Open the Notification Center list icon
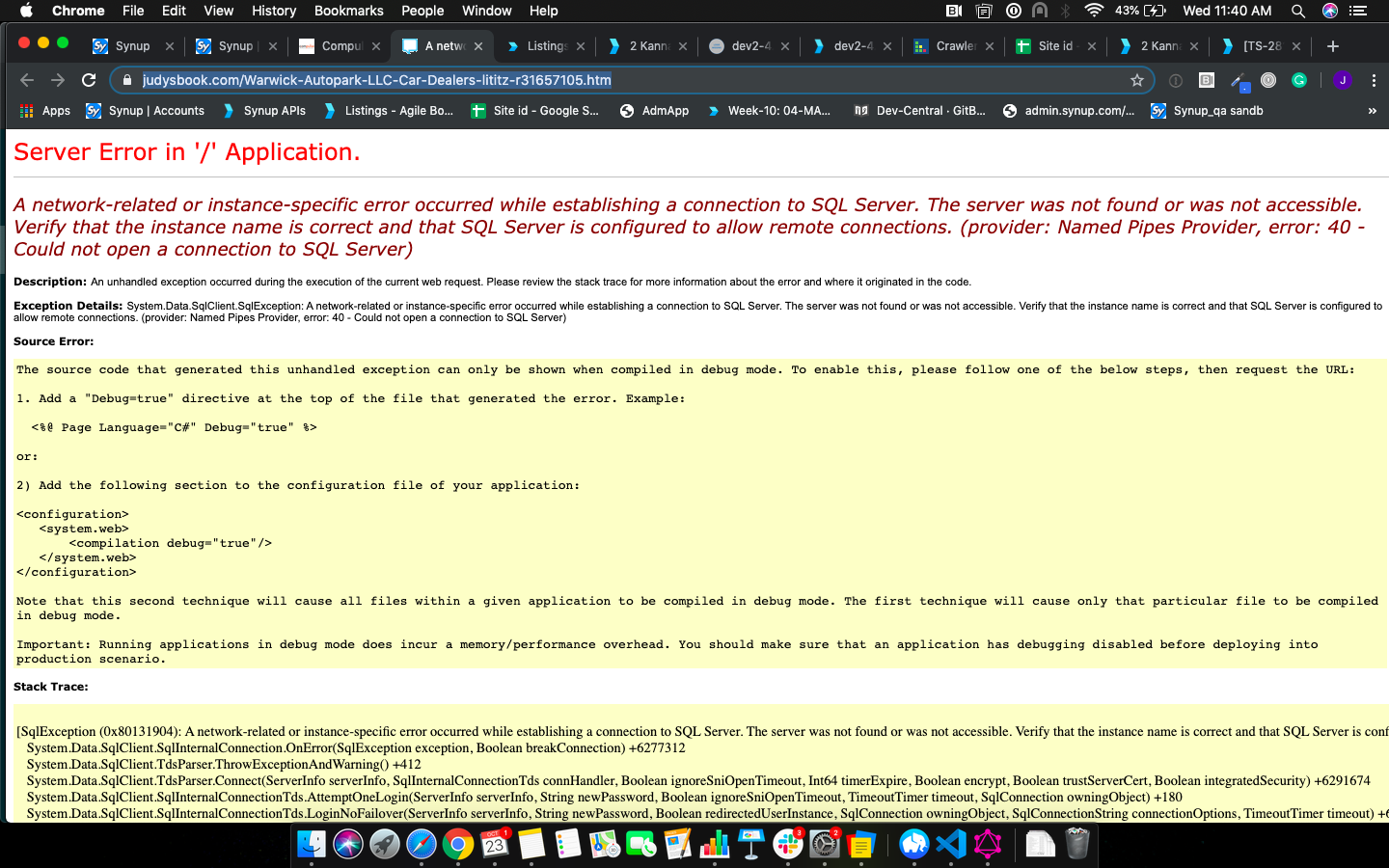The image size is (1389, 868). [1358, 11]
